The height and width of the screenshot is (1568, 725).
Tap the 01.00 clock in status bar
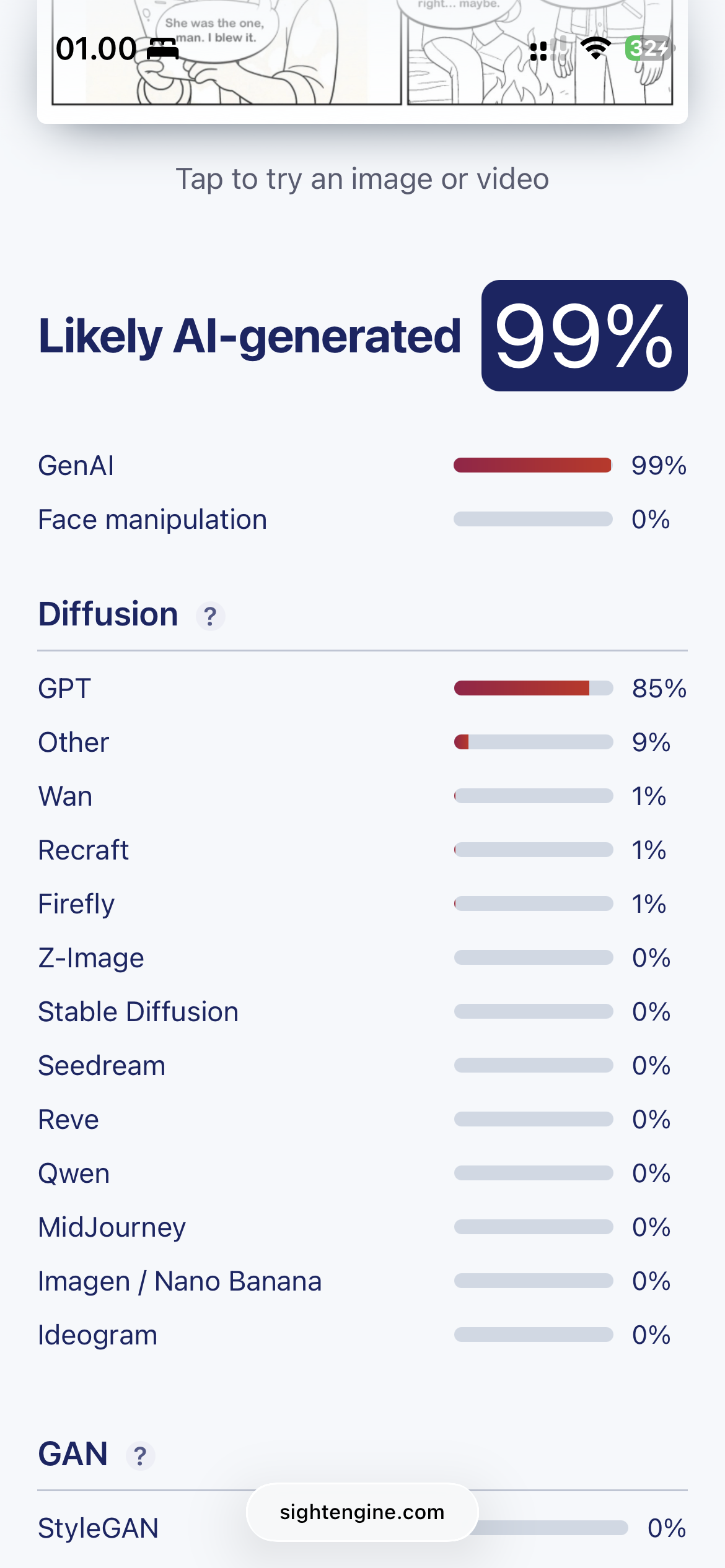point(96,48)
